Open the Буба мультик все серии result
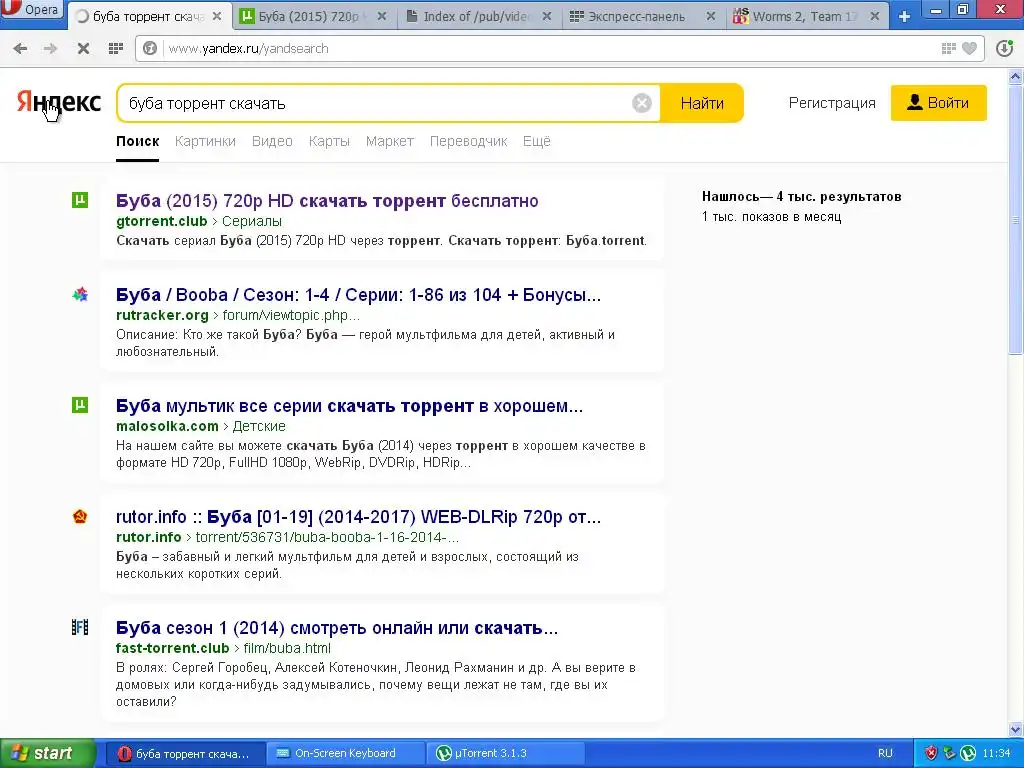 click(x=349, y=406)
